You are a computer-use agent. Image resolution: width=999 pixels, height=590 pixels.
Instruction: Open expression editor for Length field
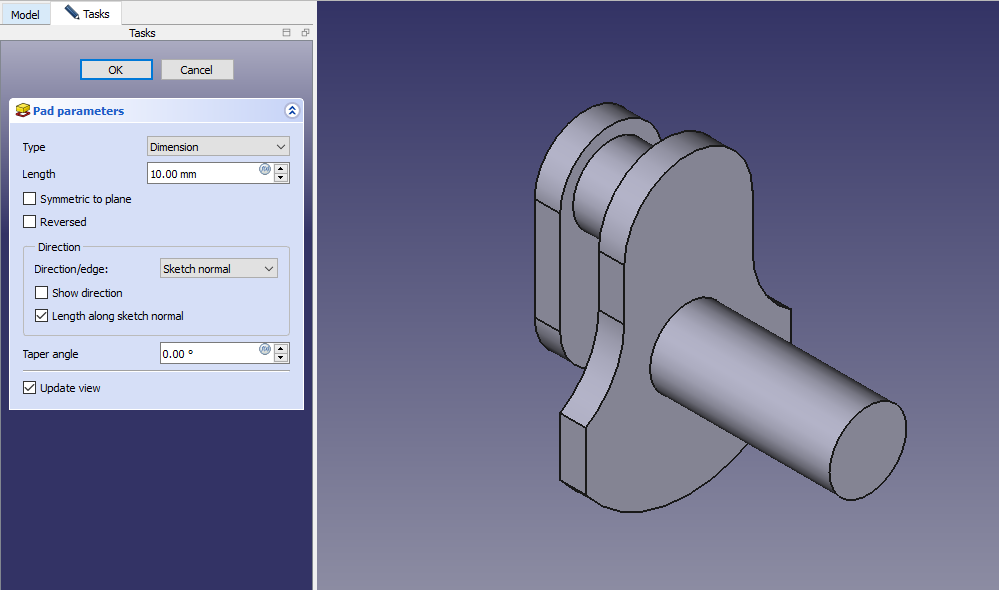(x=265, y=169)
